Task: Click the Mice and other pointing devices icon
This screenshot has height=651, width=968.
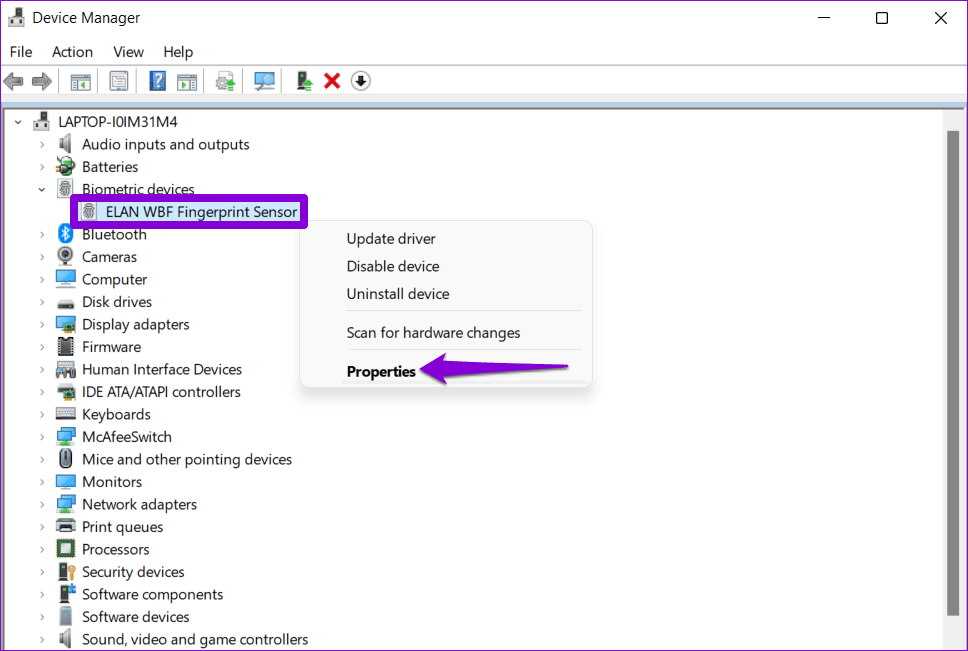Action: [x=65, y=458]
